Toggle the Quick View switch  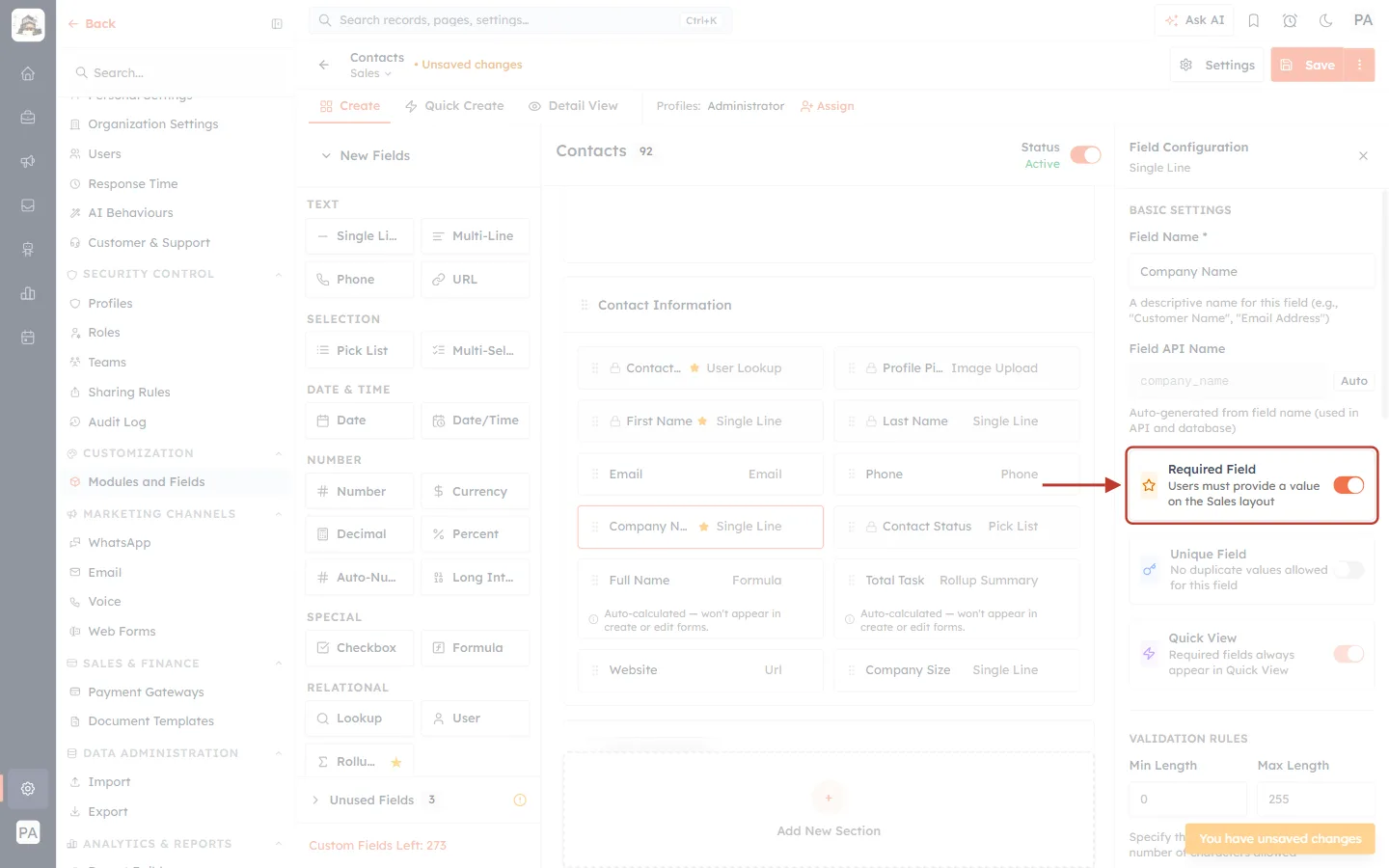pos(1348,654)
